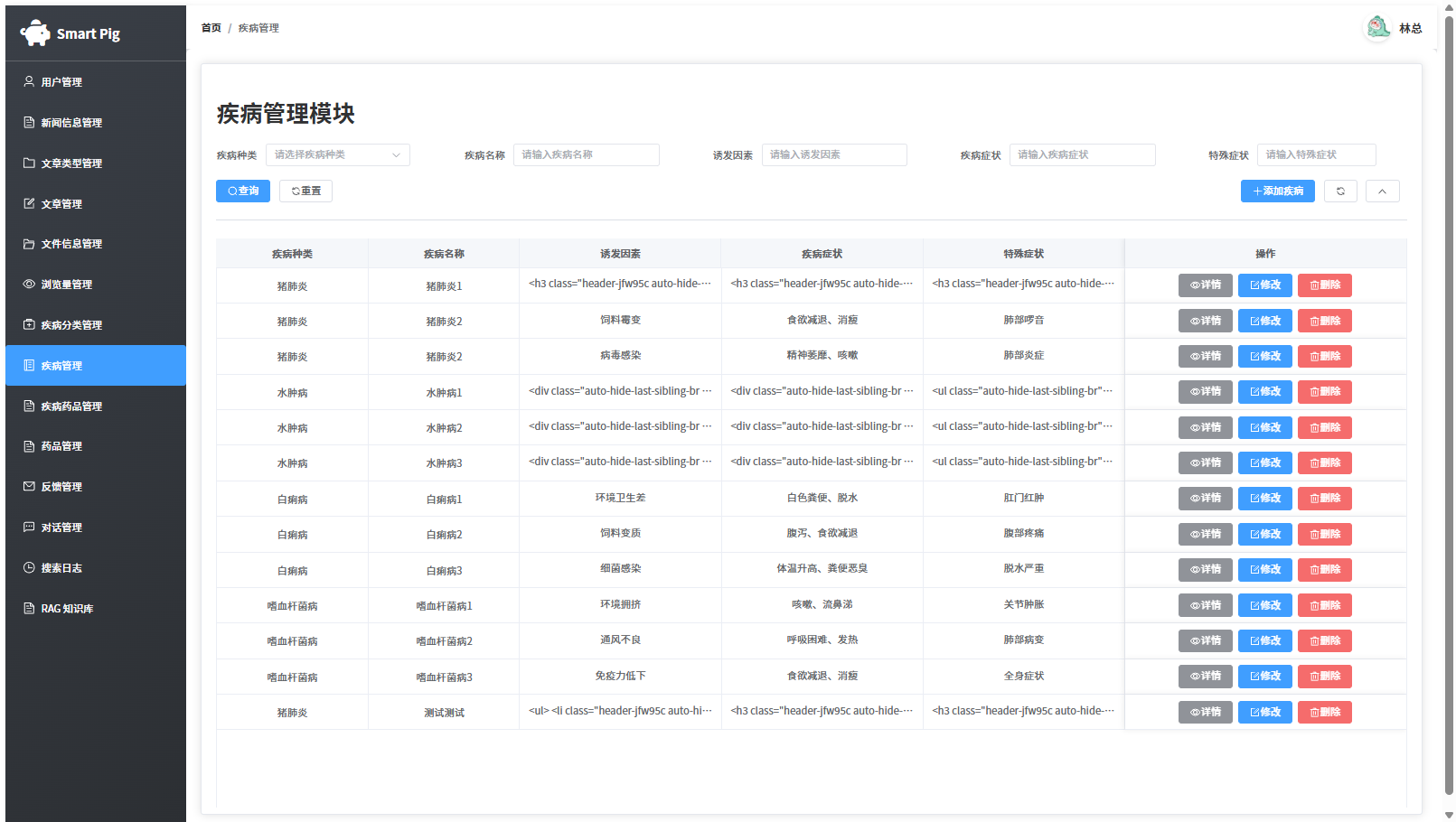Edit the 水肿病3 row via 修改
The width and height of the screenshot is (1456, 822).
(x=1265, y=462)
